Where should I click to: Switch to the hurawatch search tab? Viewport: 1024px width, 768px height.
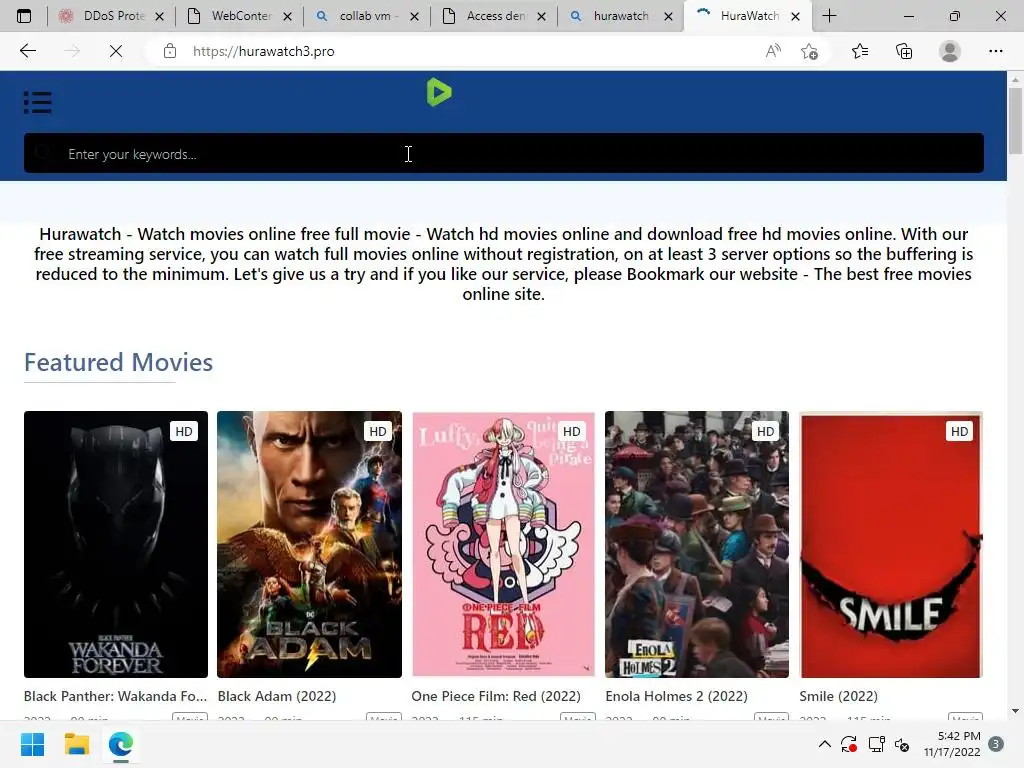click(x=620, y=16)
